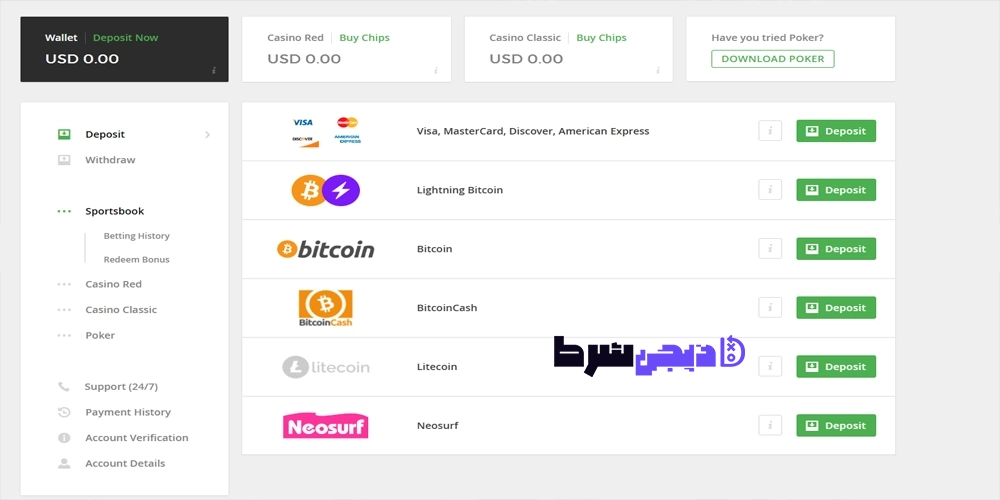This screenshot has height=500, width=1000.
Task: Open info icon beside Bitcoin deposit
Action: pyautogui.click(x=770, y=249)
